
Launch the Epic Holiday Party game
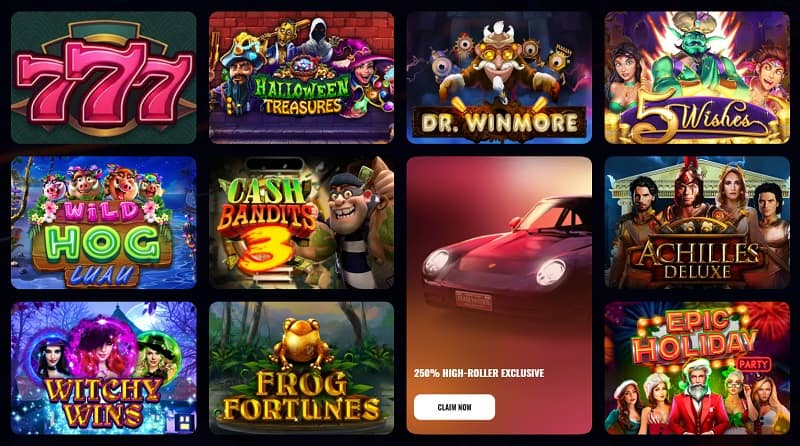(x=697, y=368)
